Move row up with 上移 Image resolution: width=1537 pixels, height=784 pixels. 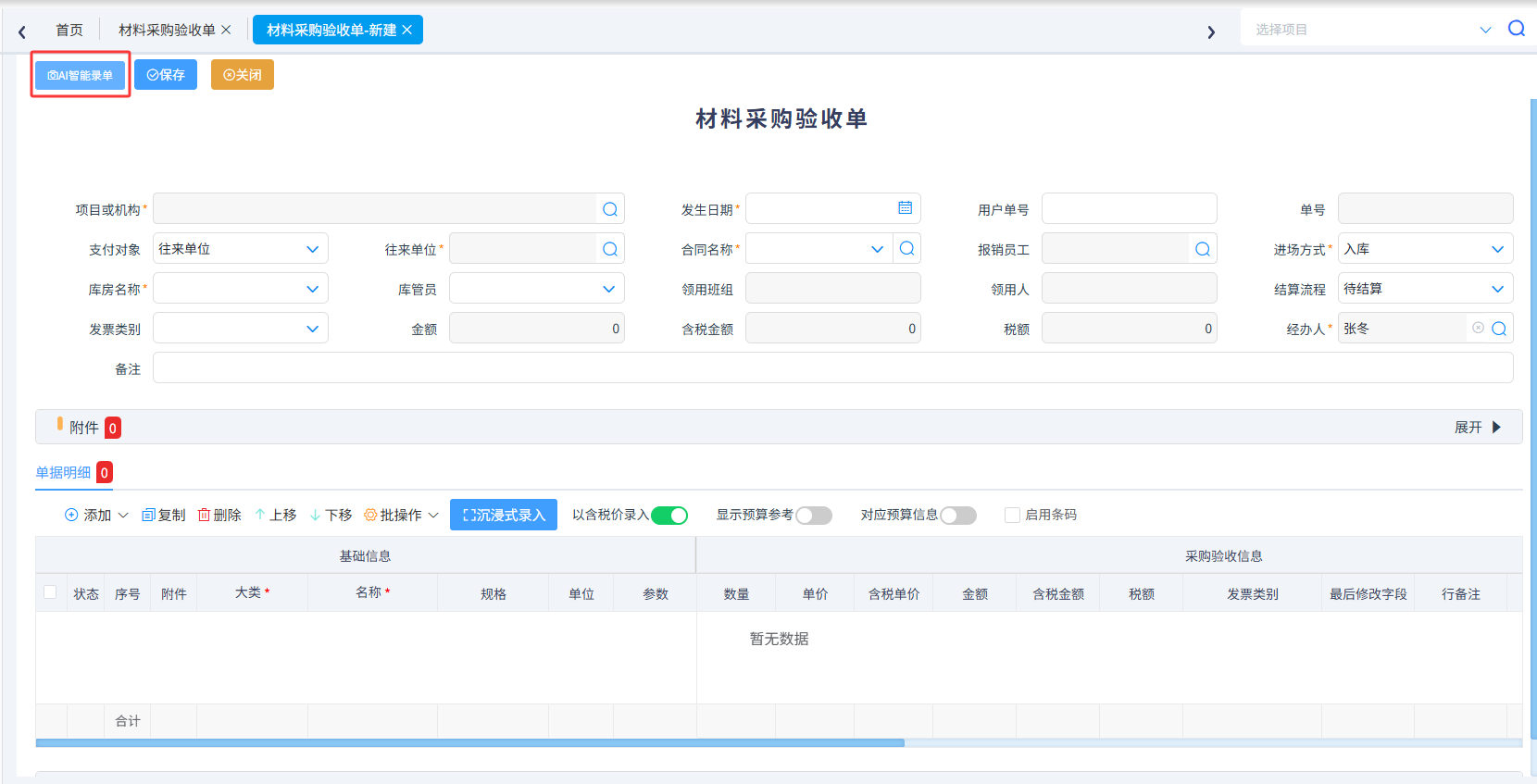(275, 515)
